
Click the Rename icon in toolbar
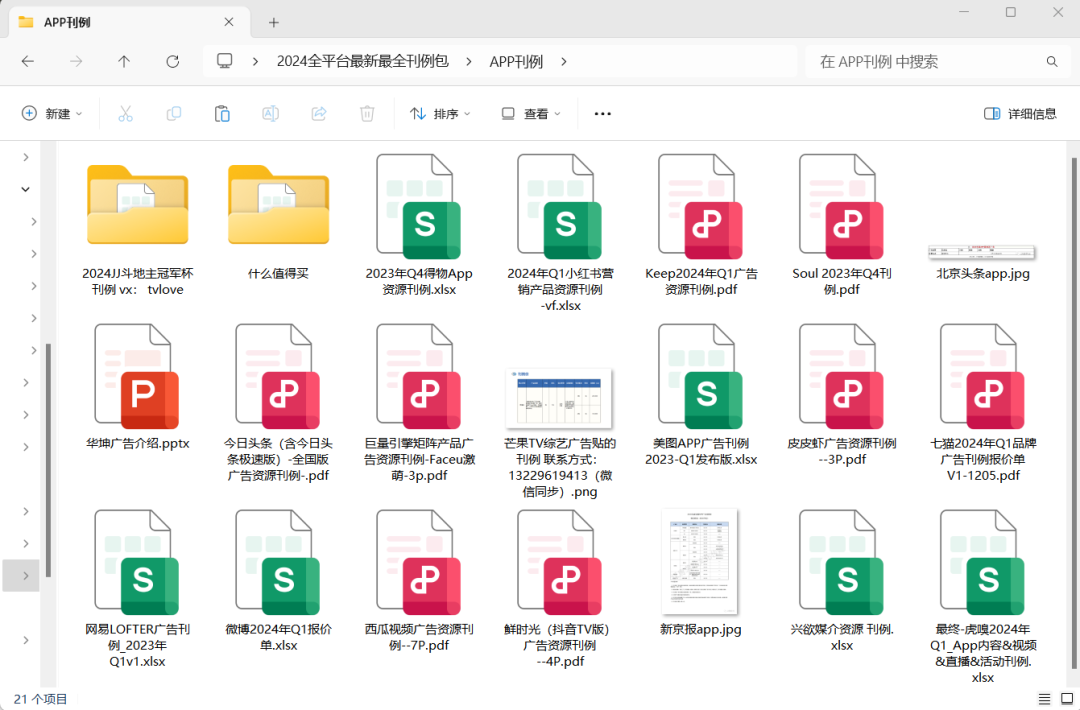click(271, 114)
